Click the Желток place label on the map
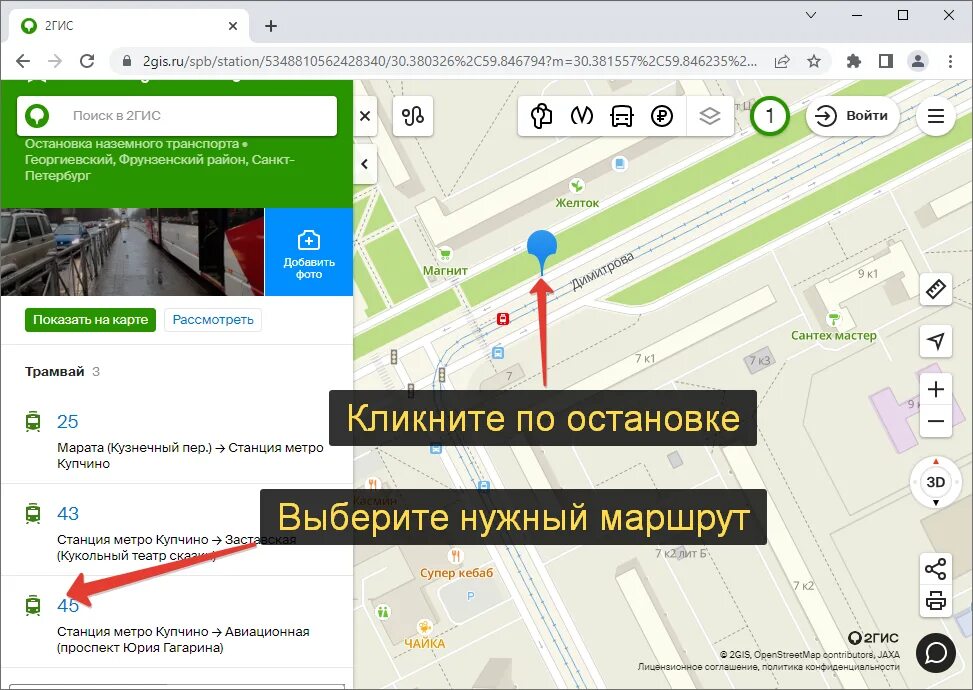This screenshot has height=690, width=973. point(577,203)
